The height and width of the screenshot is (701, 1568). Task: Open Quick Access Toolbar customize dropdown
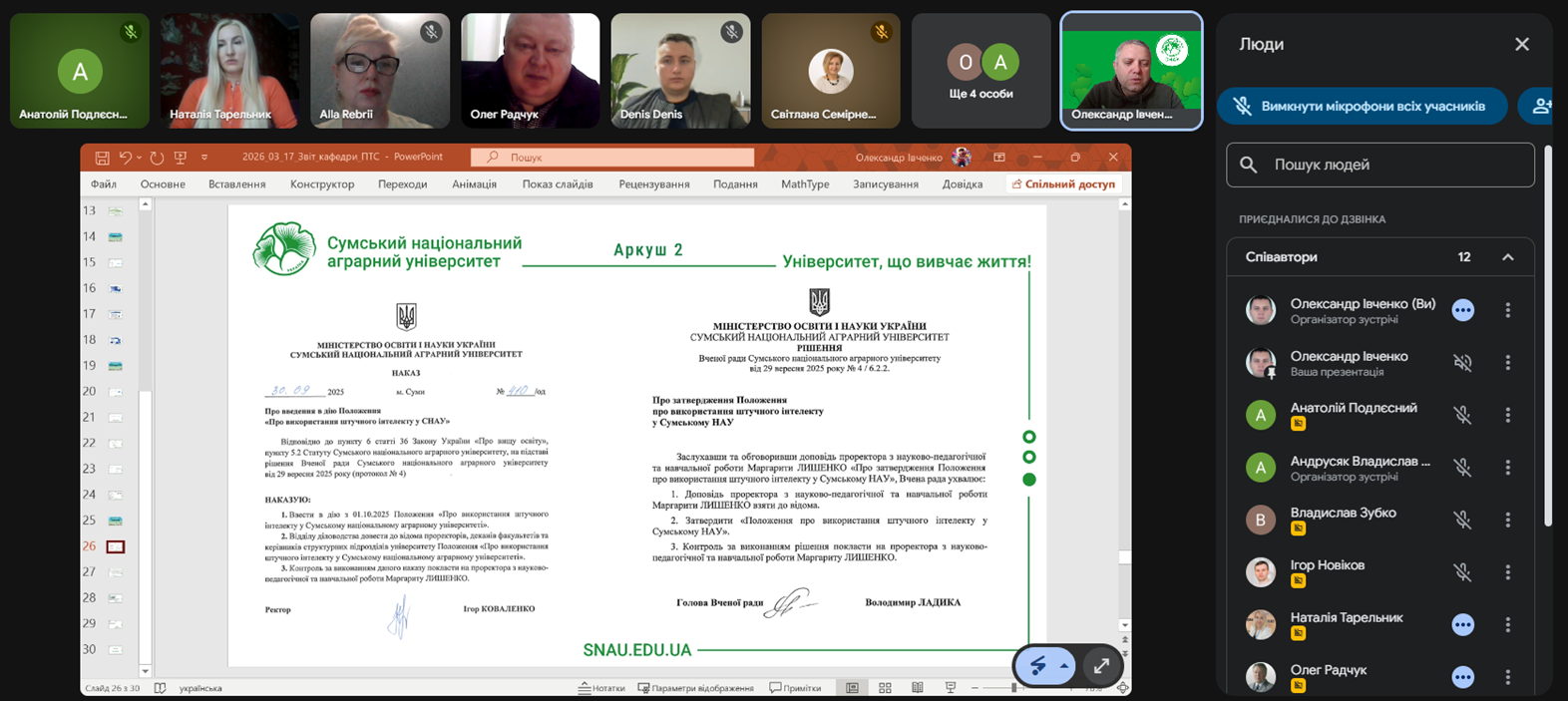pos(204,158)
